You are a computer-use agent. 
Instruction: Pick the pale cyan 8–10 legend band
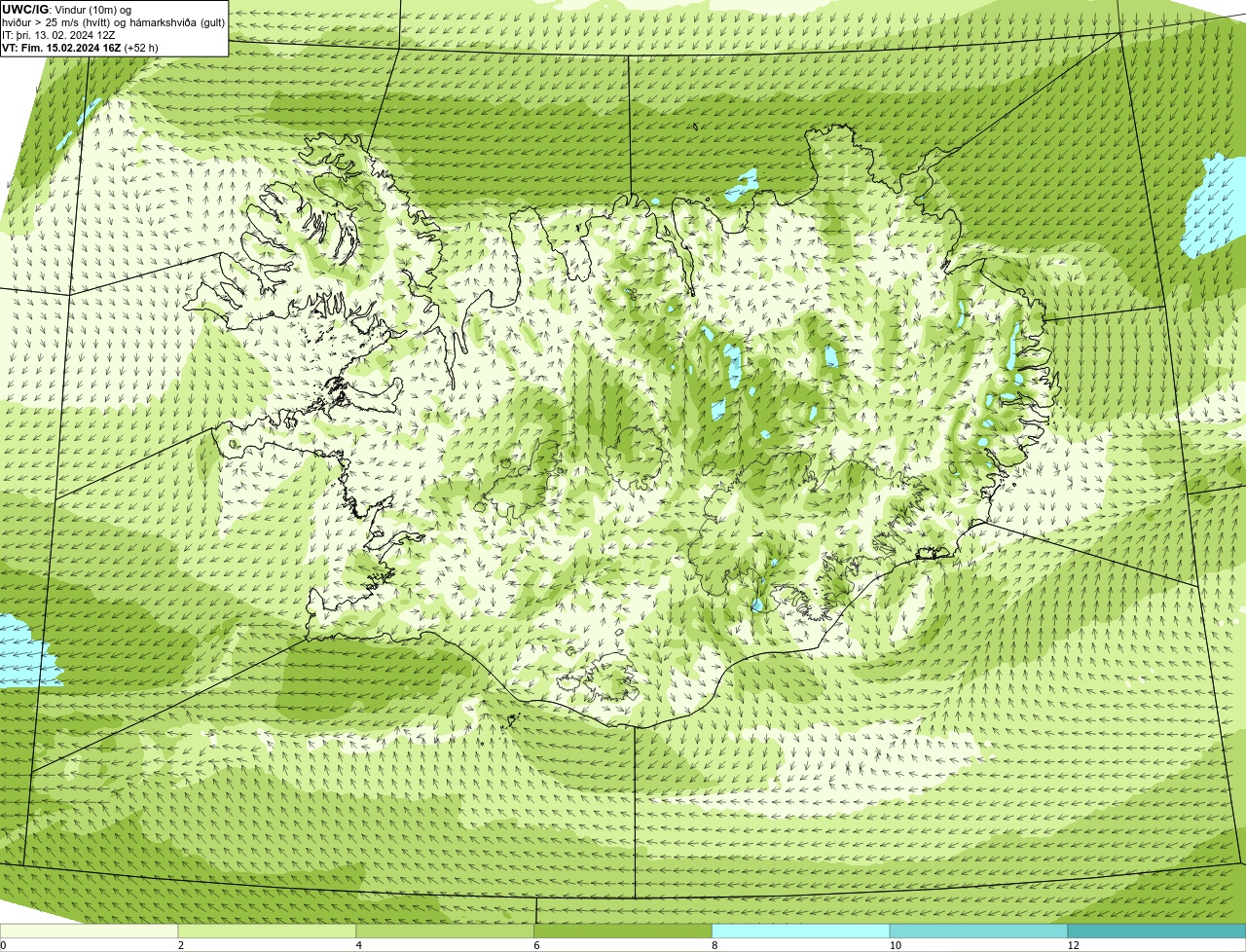point(801,931)
